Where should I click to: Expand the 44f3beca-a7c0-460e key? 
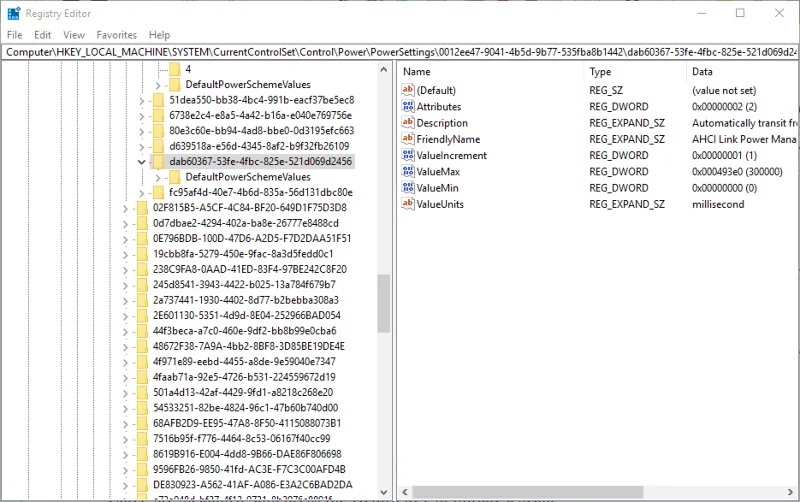point(125,332)
